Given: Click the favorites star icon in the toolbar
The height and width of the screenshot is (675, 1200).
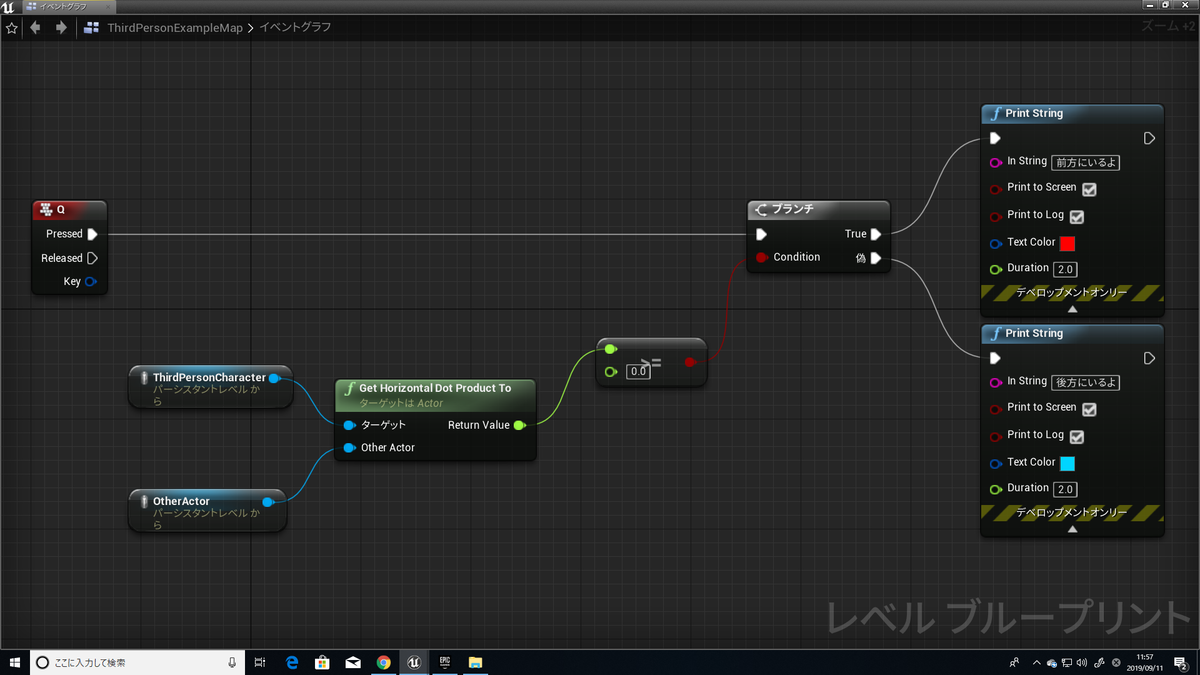Looking at the screenshot, I should pos(11,28).
